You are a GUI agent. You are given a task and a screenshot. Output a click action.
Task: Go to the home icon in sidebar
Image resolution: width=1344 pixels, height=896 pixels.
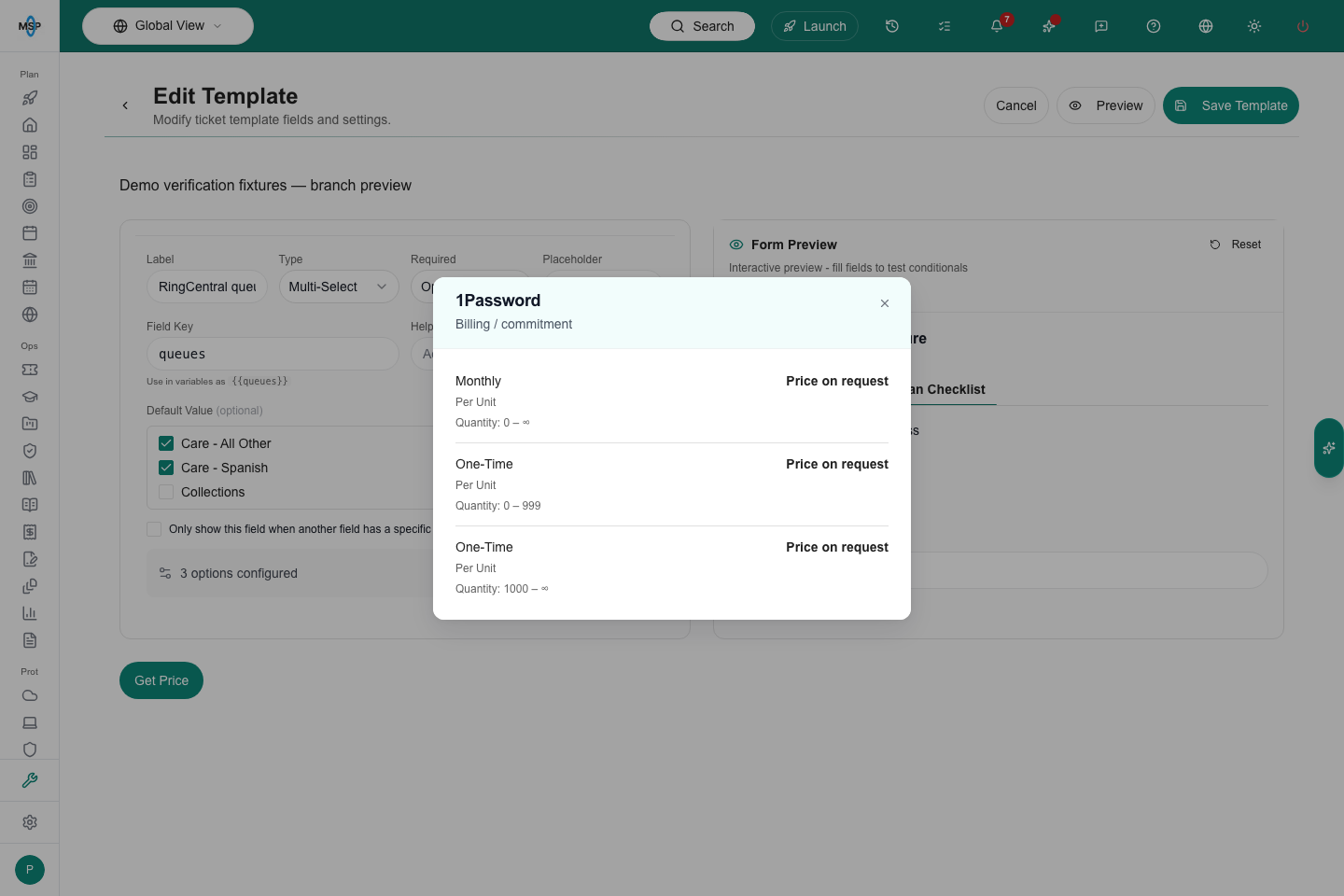click(x=30, y=125)
